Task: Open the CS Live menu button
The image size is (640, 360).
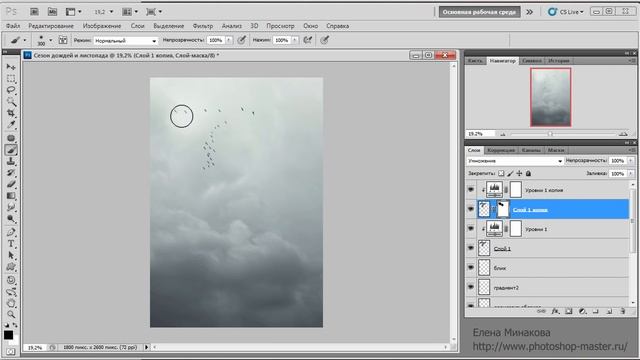Action: (x=566, y=12)
